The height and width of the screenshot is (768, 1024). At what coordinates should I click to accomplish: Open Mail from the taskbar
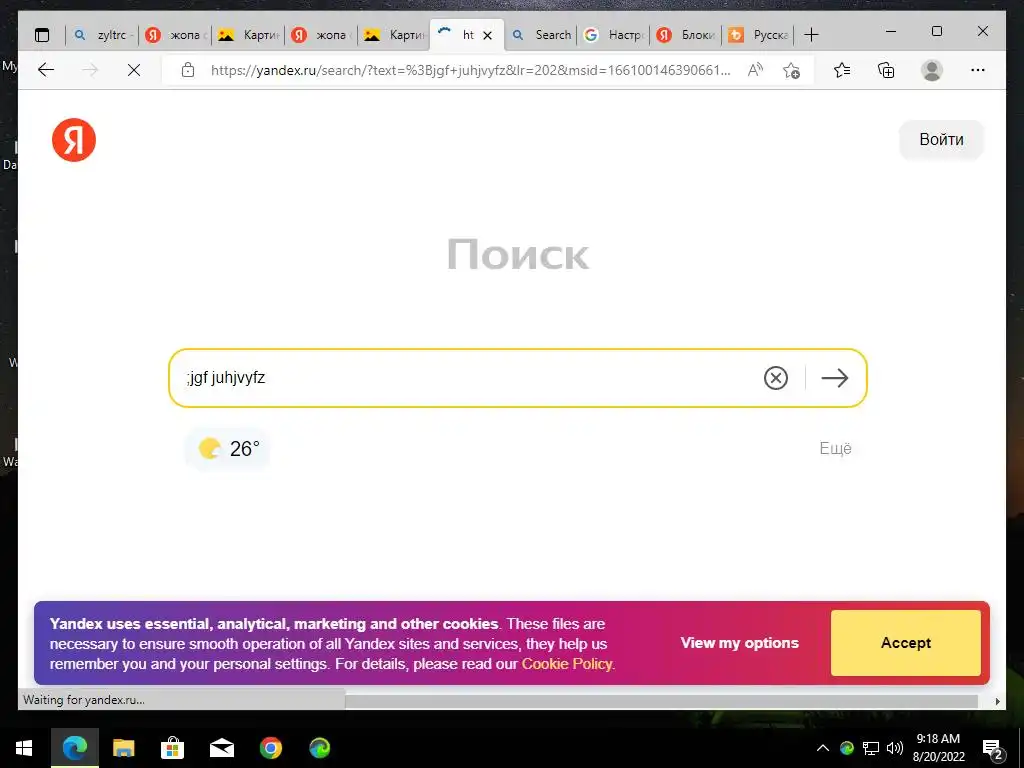coord(221,748)
